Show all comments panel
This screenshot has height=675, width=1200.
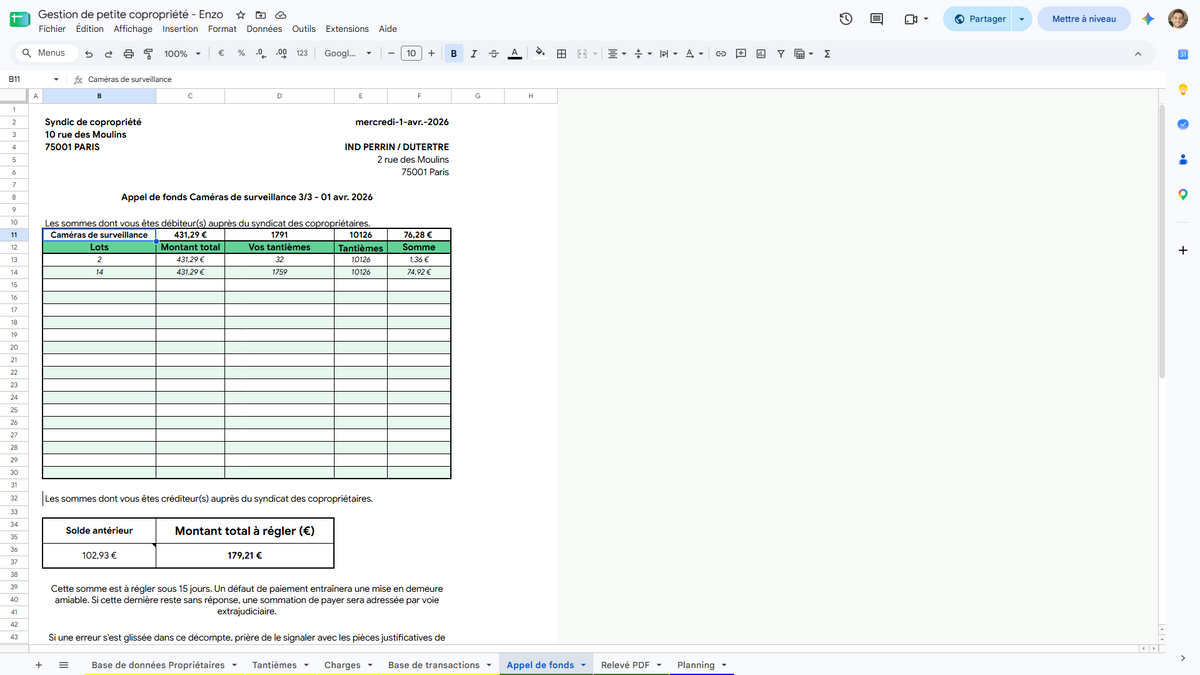pyautogui.click(x=877, y=19)
